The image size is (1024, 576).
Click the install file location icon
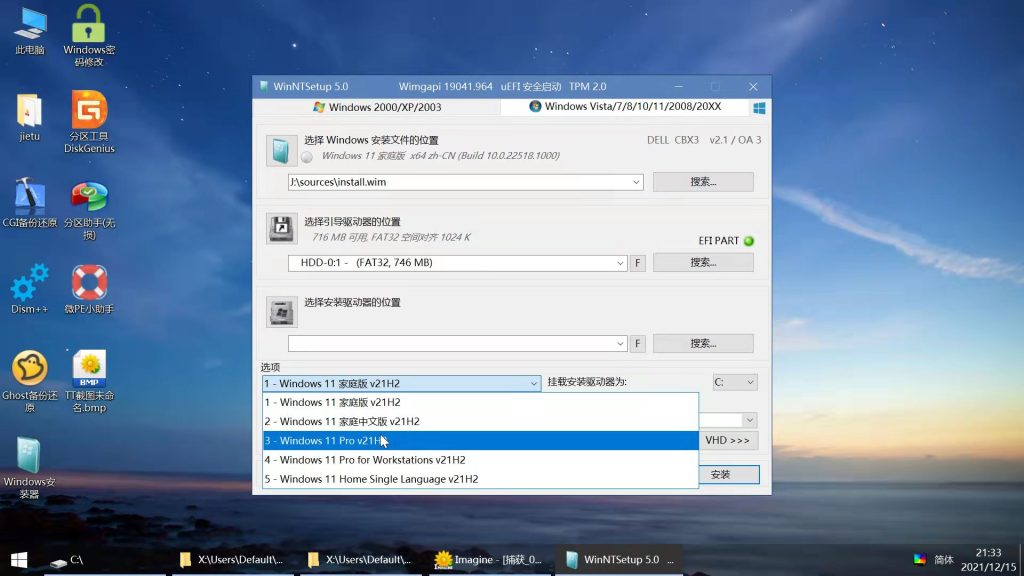coord(281,150)
